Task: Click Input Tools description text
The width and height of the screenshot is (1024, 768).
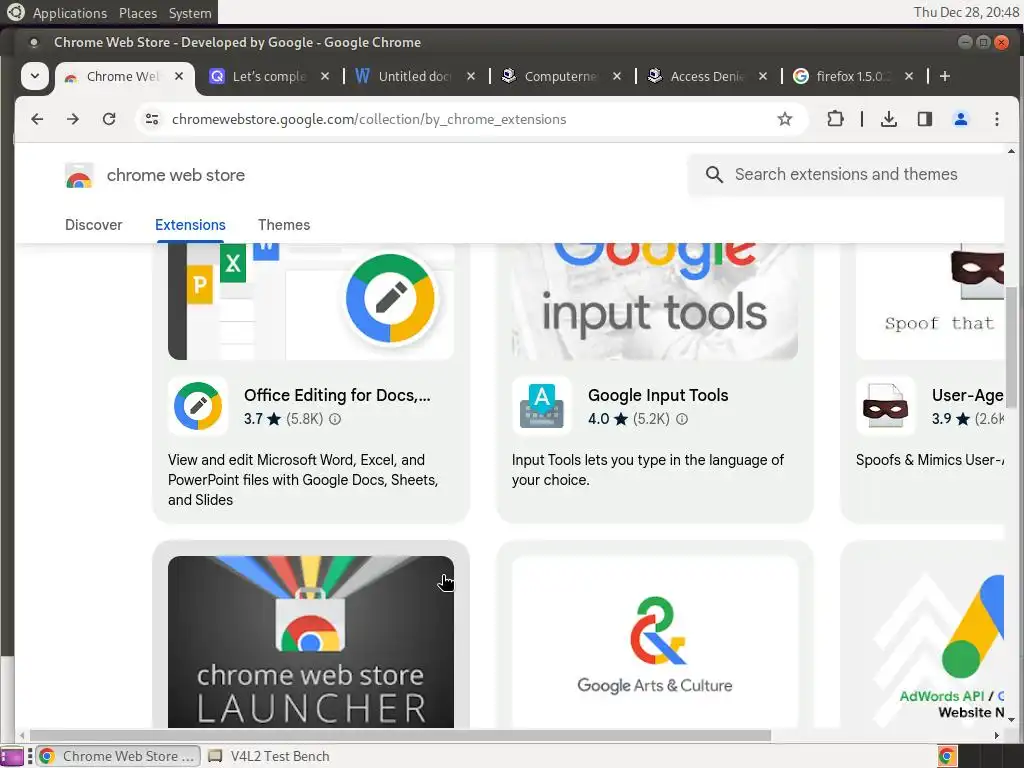Action: click(648, 470)
